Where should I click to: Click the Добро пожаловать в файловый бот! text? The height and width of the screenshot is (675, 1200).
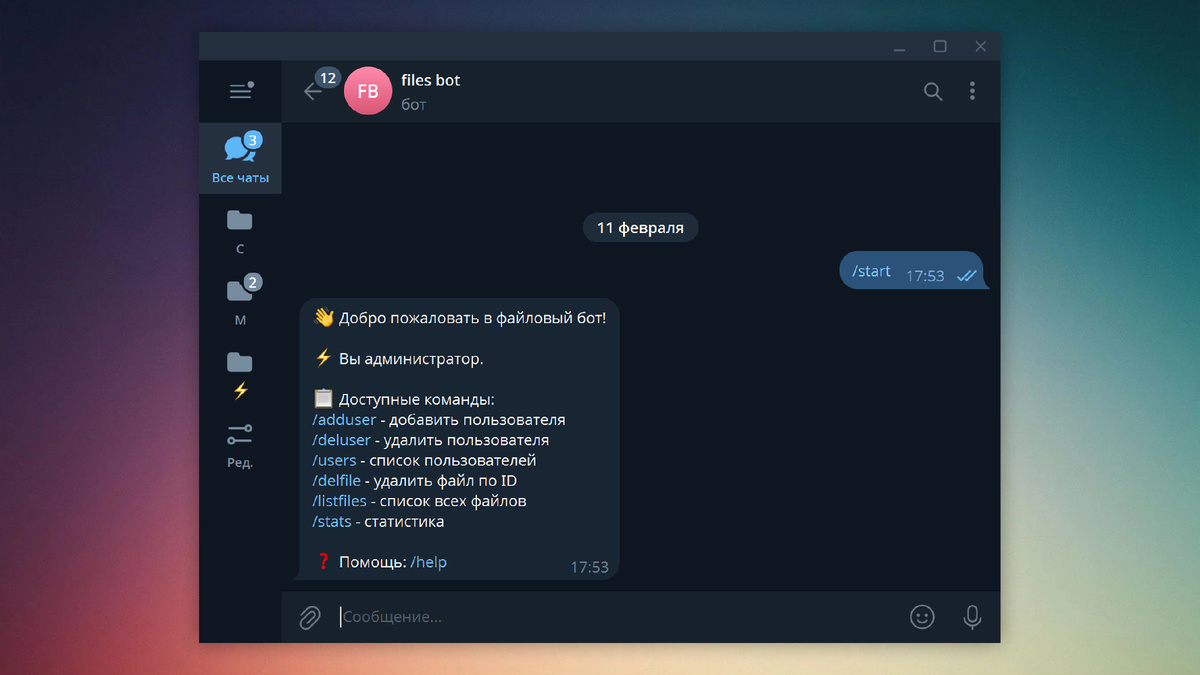click(472, 318)
